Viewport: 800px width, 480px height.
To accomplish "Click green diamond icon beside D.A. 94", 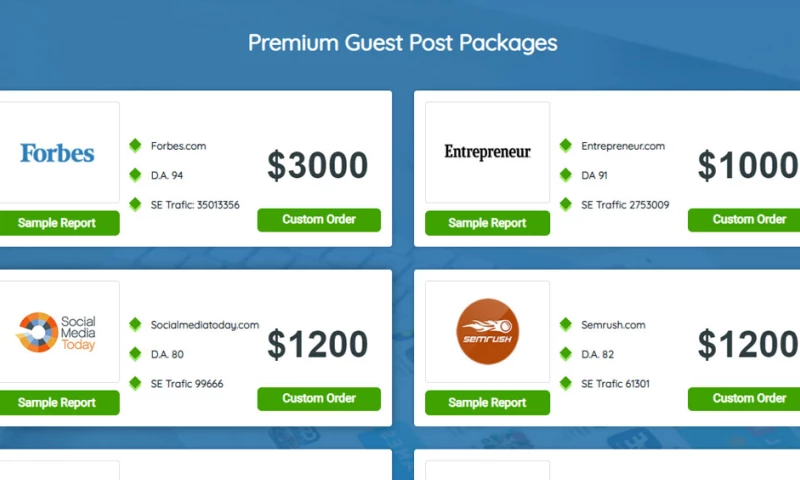I will (135, 175).
